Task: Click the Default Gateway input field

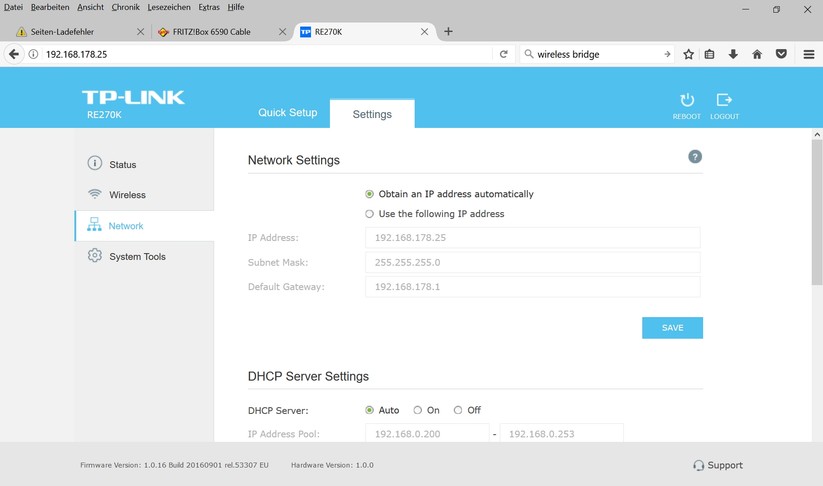Action: click(532, 287)
